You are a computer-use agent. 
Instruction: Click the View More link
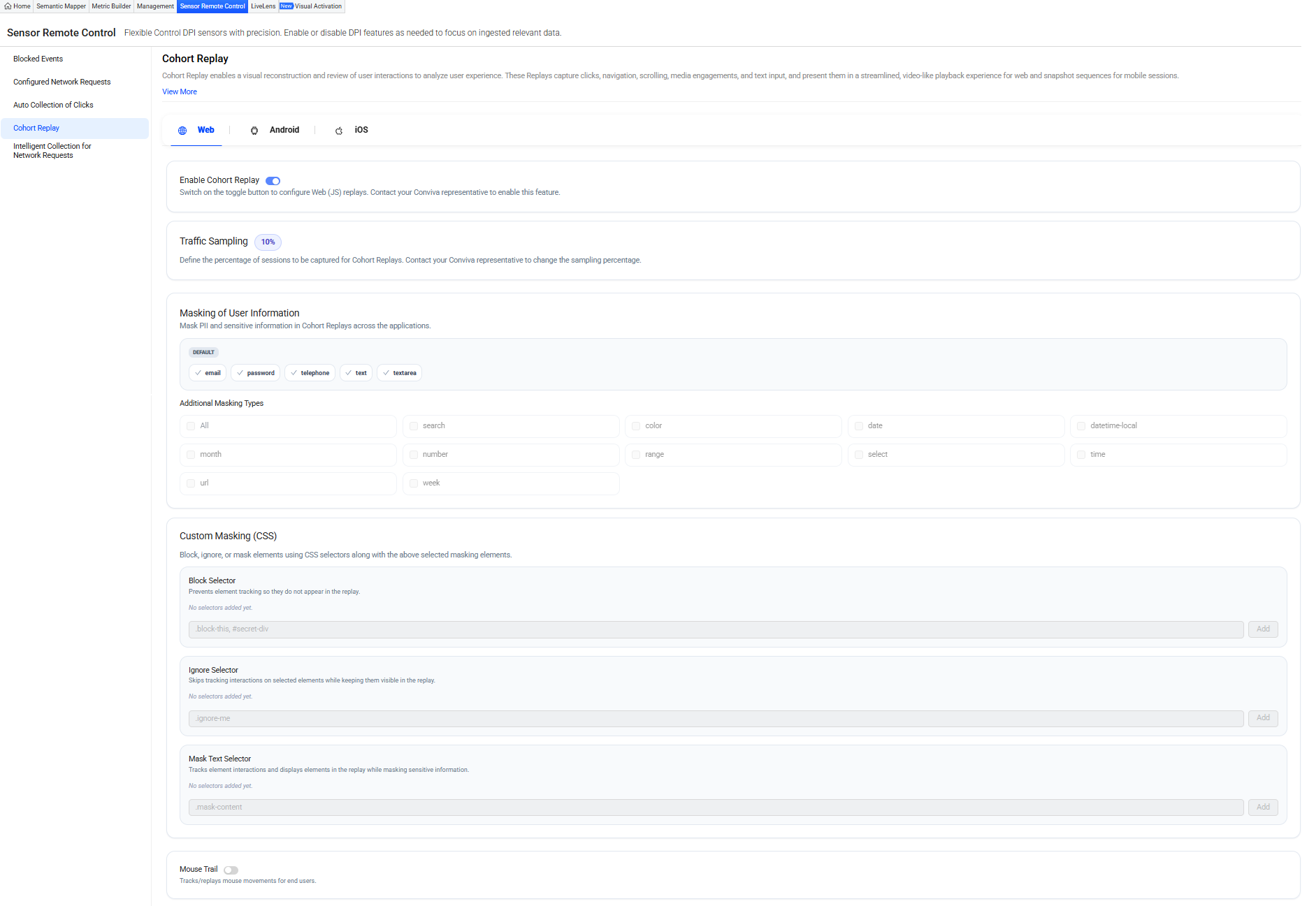180,92
